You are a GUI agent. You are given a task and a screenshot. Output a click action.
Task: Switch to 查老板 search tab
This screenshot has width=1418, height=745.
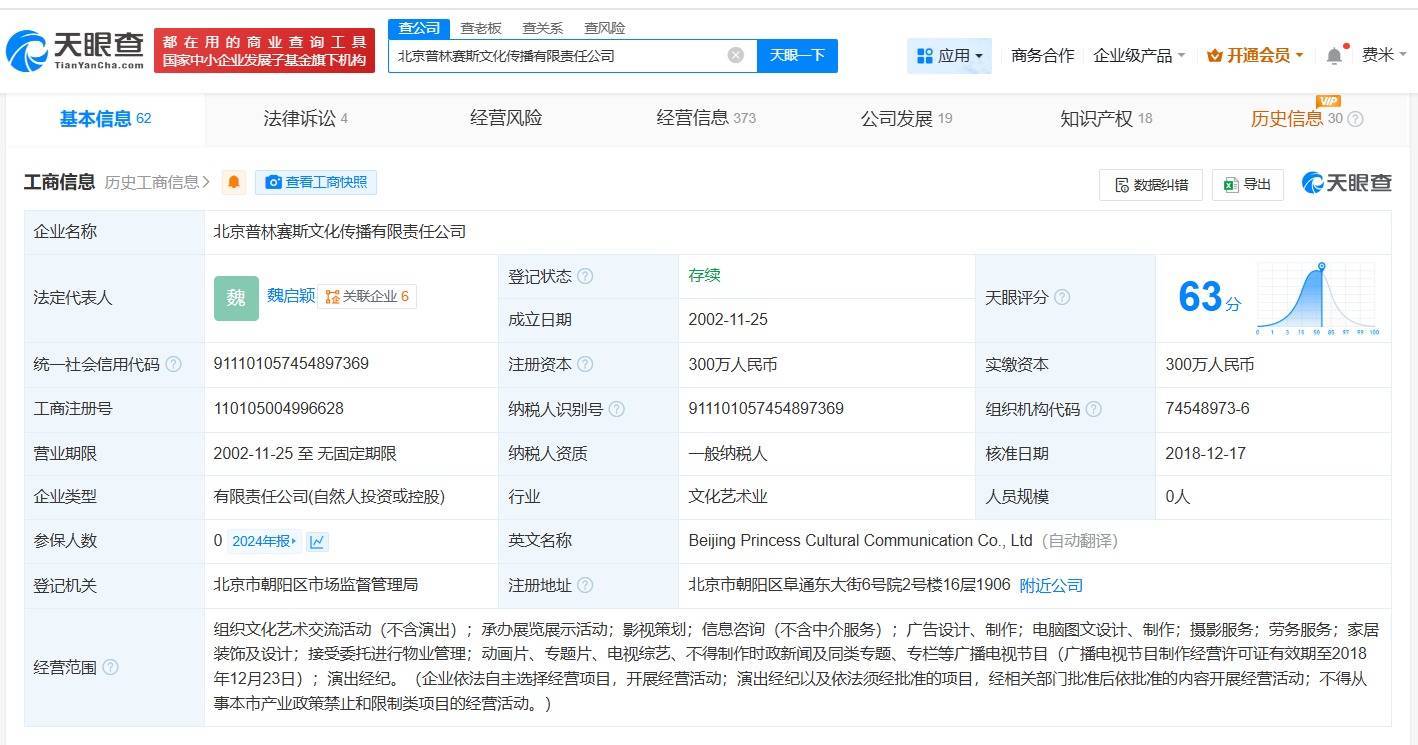[481, 28]
